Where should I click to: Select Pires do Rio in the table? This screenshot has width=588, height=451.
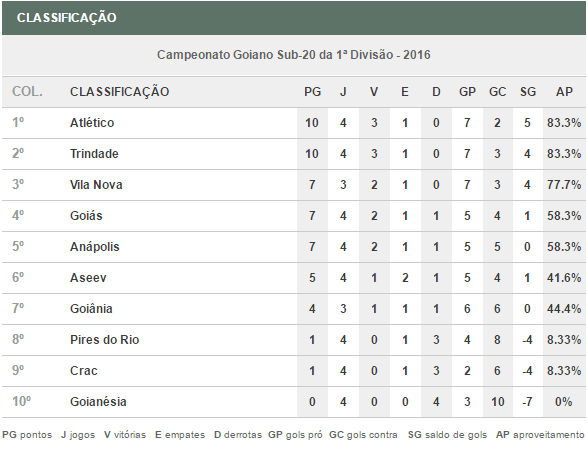coord(105,340)
